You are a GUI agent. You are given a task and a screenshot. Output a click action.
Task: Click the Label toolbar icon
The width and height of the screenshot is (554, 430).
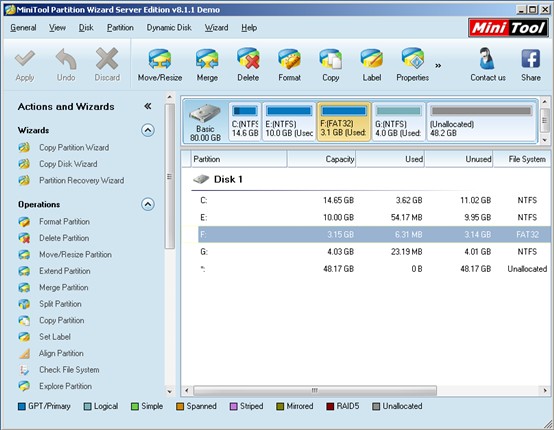coord(372,59)
